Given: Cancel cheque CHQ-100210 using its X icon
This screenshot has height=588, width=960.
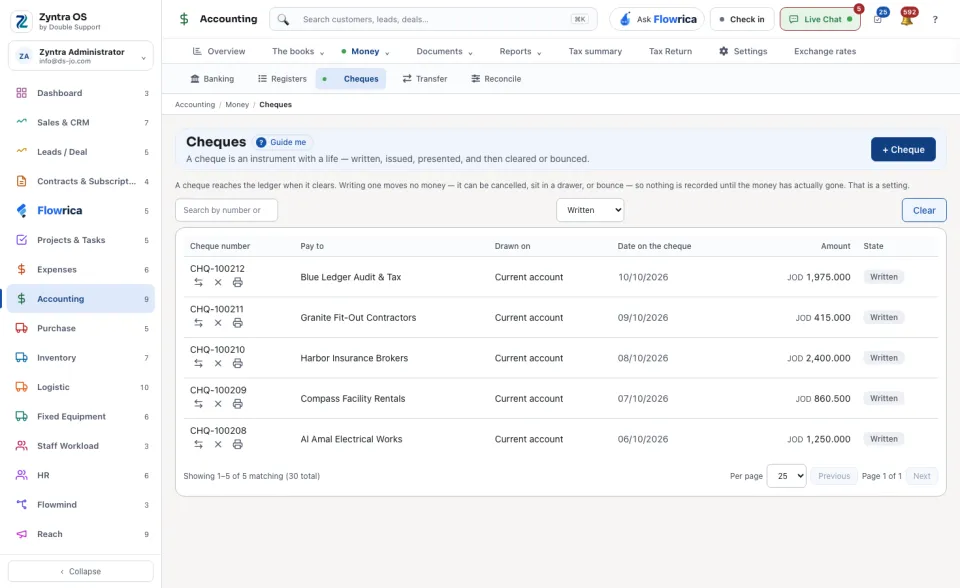Looking at the screenshot, I should 218,363.
